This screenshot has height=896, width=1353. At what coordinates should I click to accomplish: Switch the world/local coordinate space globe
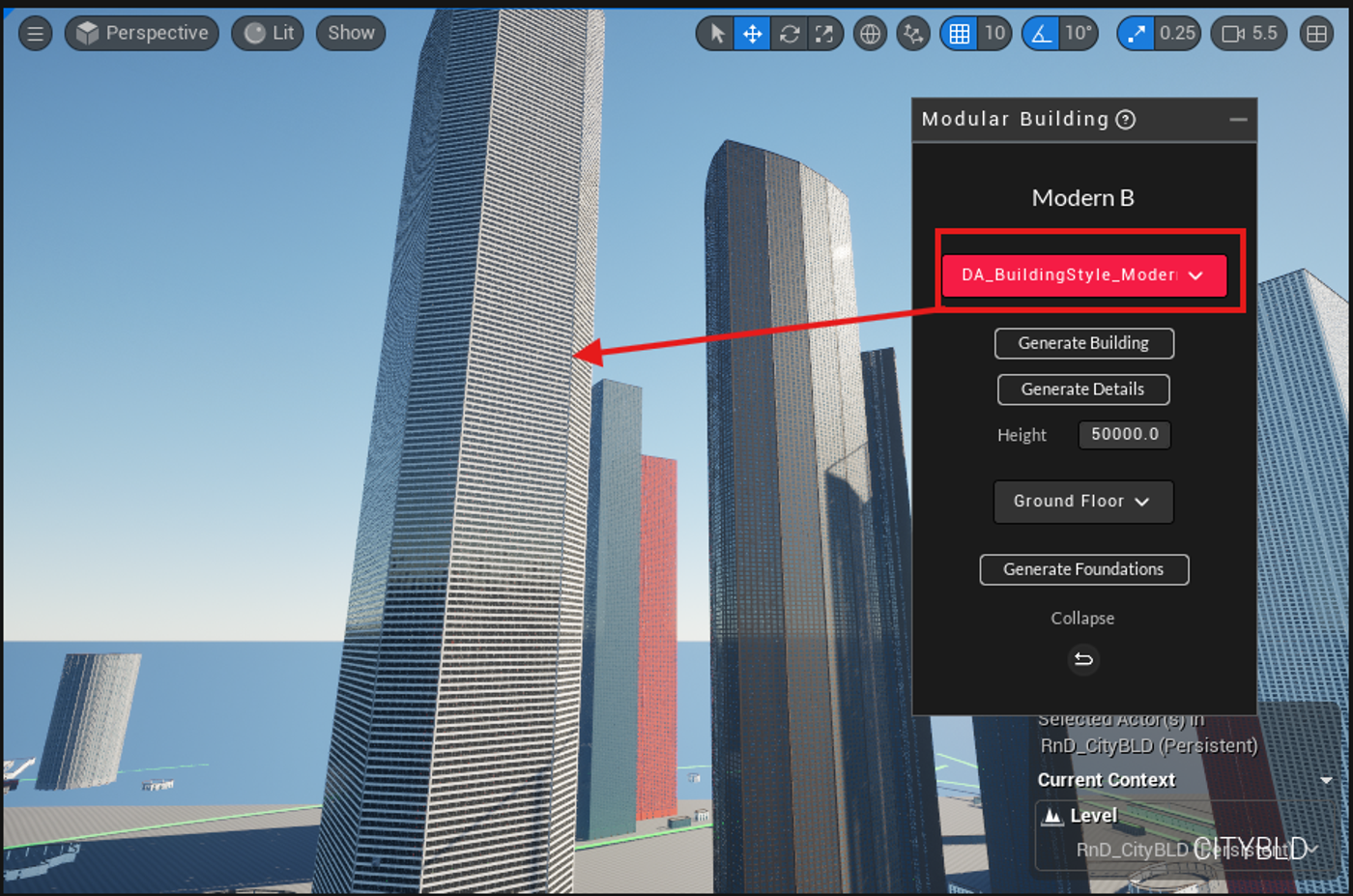(x=870, y=34)
